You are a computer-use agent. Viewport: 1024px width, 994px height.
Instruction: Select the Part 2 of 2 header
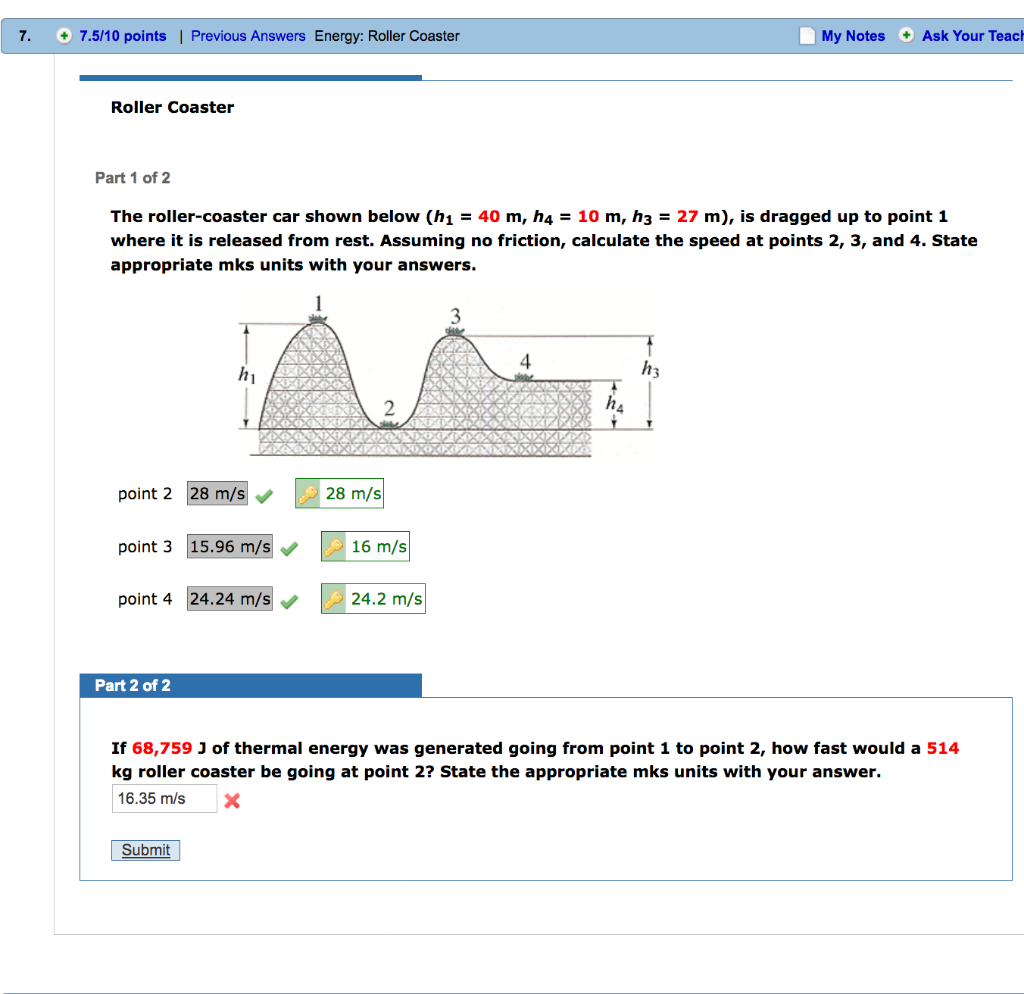point(251,686)
